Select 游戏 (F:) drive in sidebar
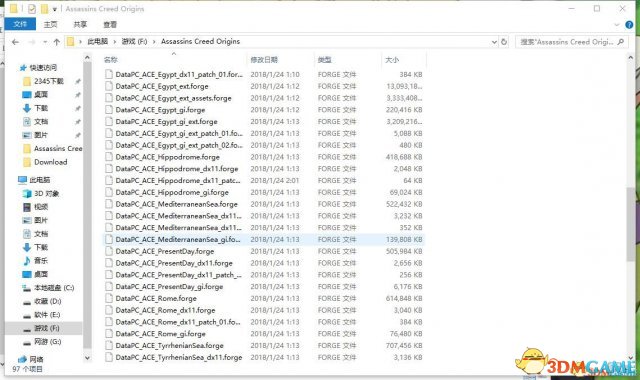640x380 pixels. [47, 328]
